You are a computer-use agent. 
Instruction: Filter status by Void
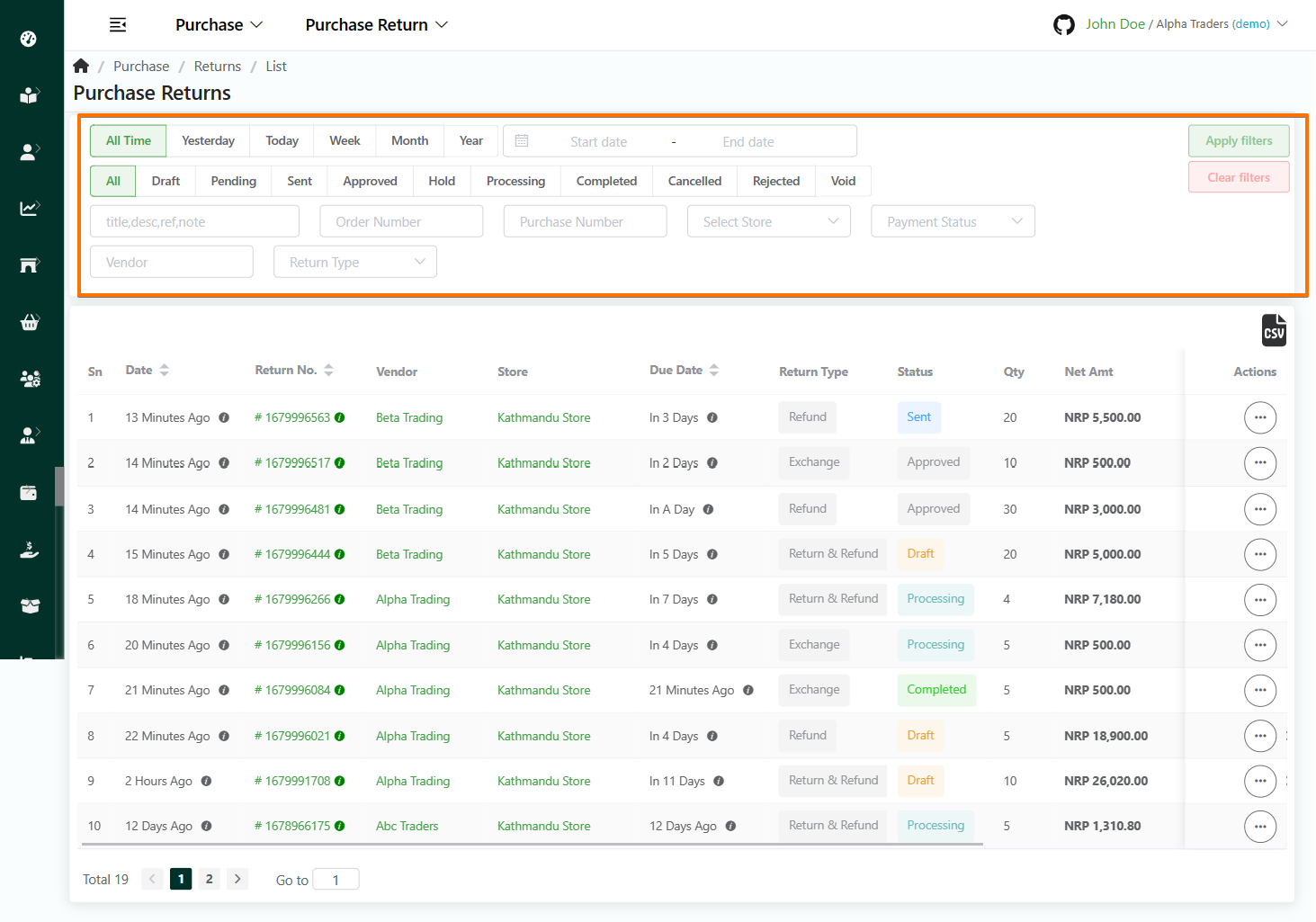coord(843,181)
